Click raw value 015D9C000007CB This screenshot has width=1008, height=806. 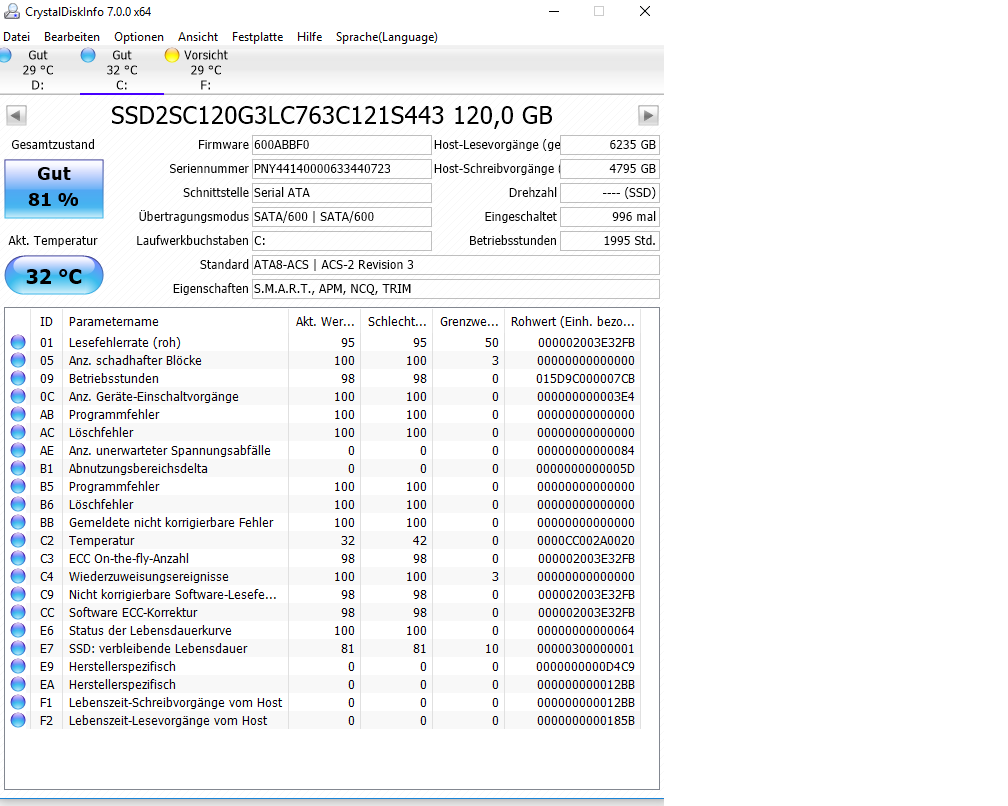pyautogui.click(x=586, y=379)
